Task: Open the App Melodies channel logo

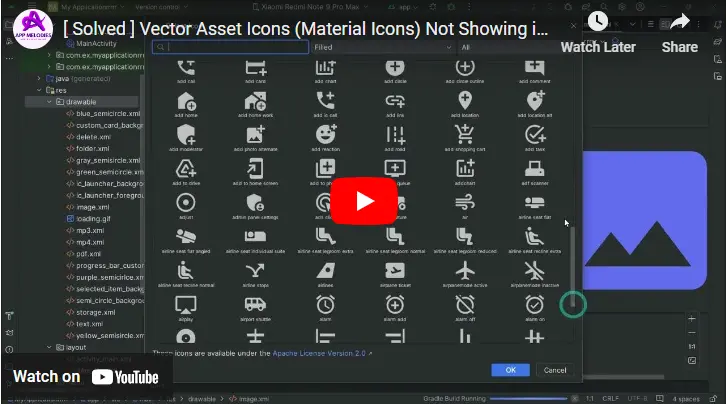Action: (x=33, y=29)
